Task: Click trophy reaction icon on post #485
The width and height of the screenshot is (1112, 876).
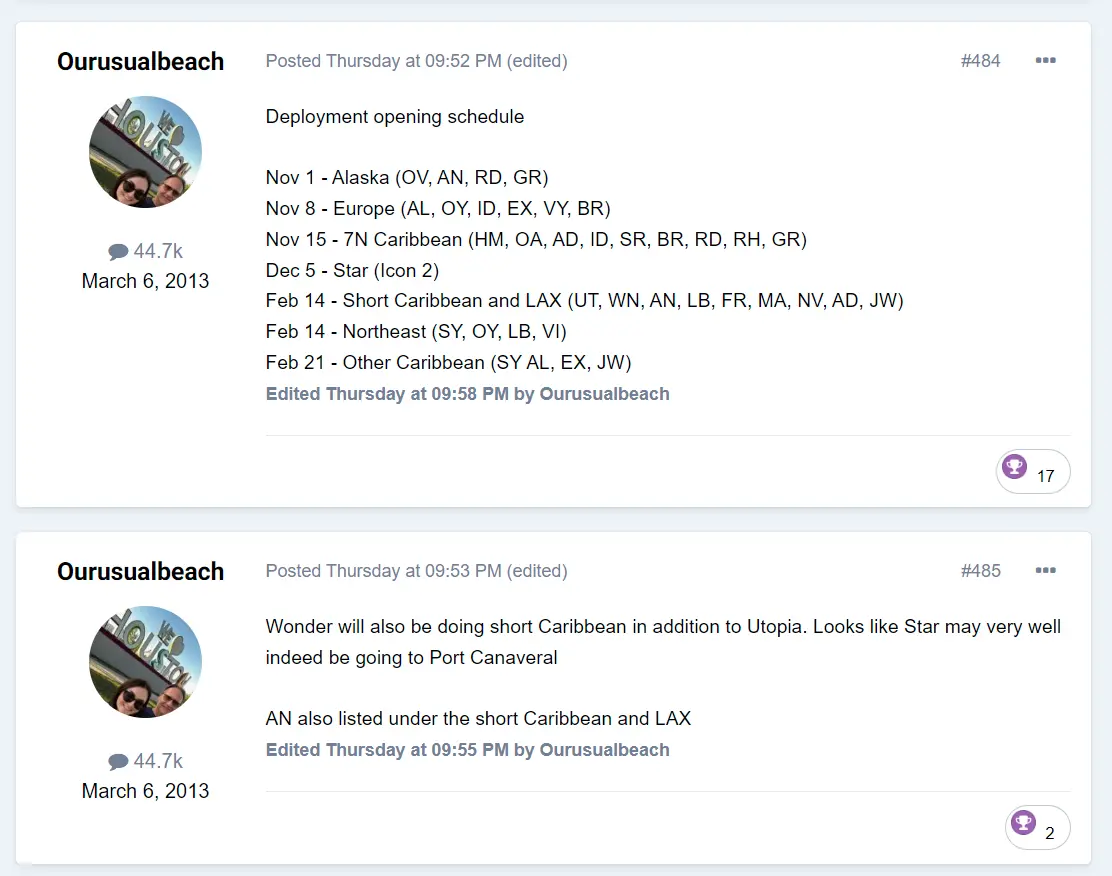Action: click(1023, 823)
